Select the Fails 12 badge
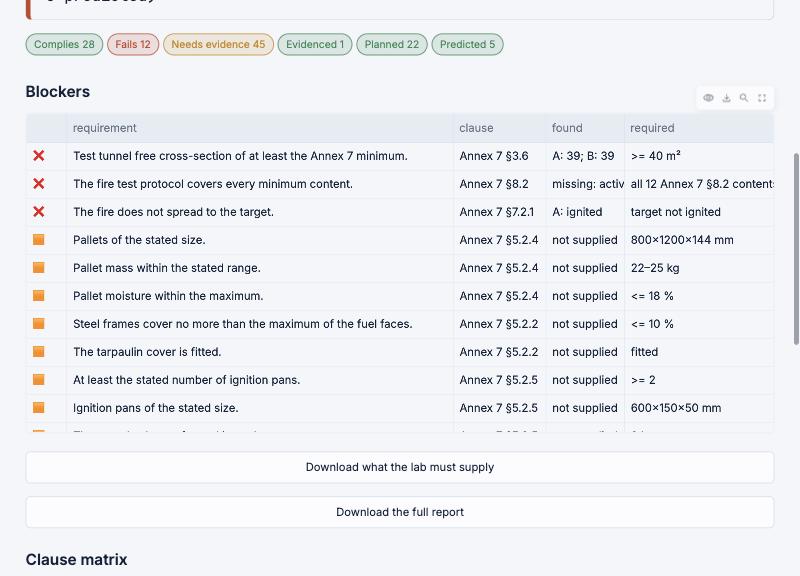This screenshot has width=800, height=576. (133, 44)
